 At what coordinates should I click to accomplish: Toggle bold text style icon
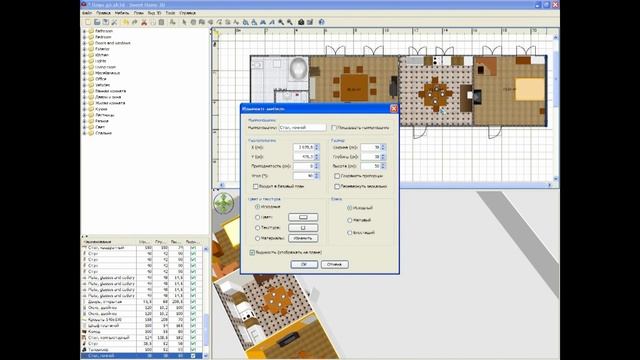click(263, 22)
